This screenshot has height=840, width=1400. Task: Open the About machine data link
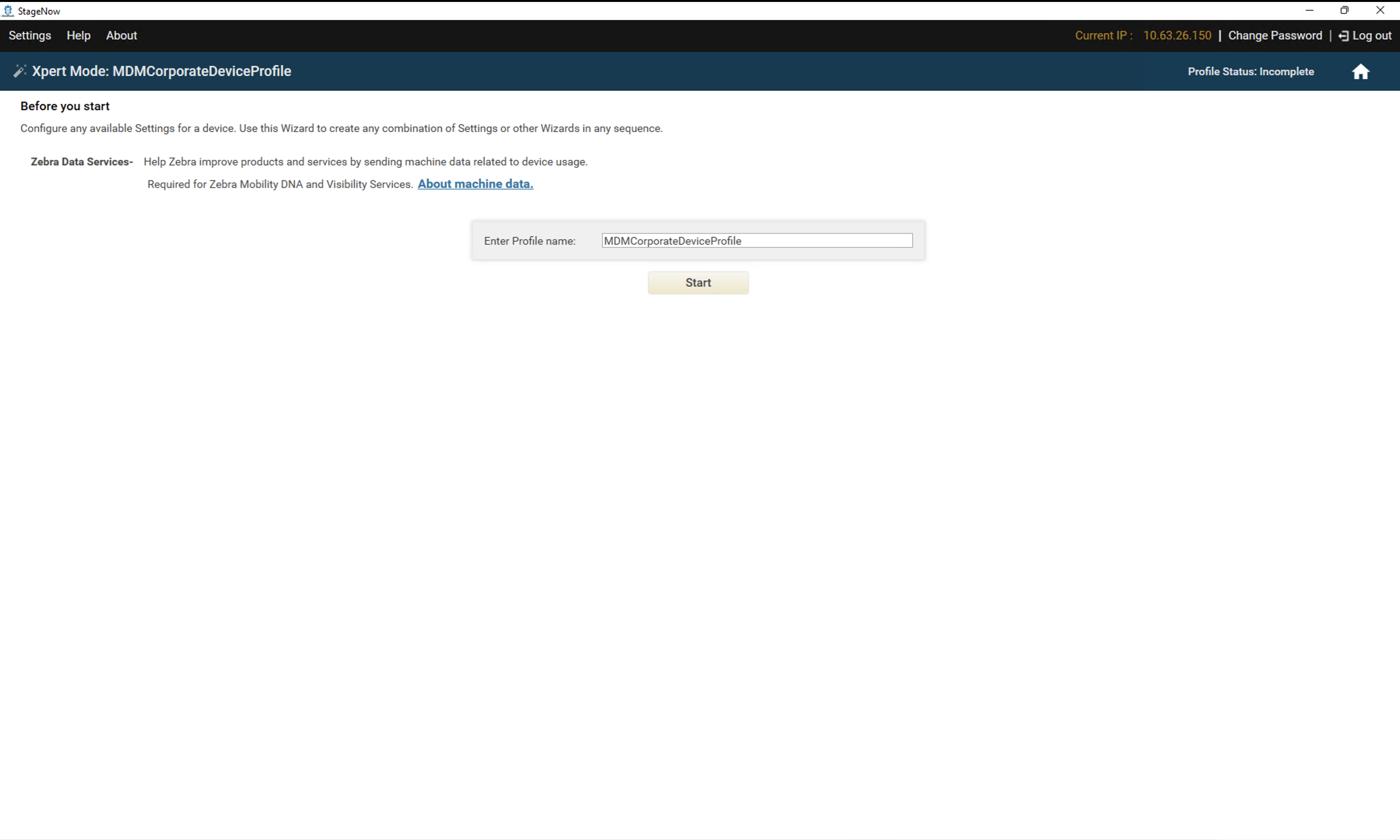pos(475,184)
